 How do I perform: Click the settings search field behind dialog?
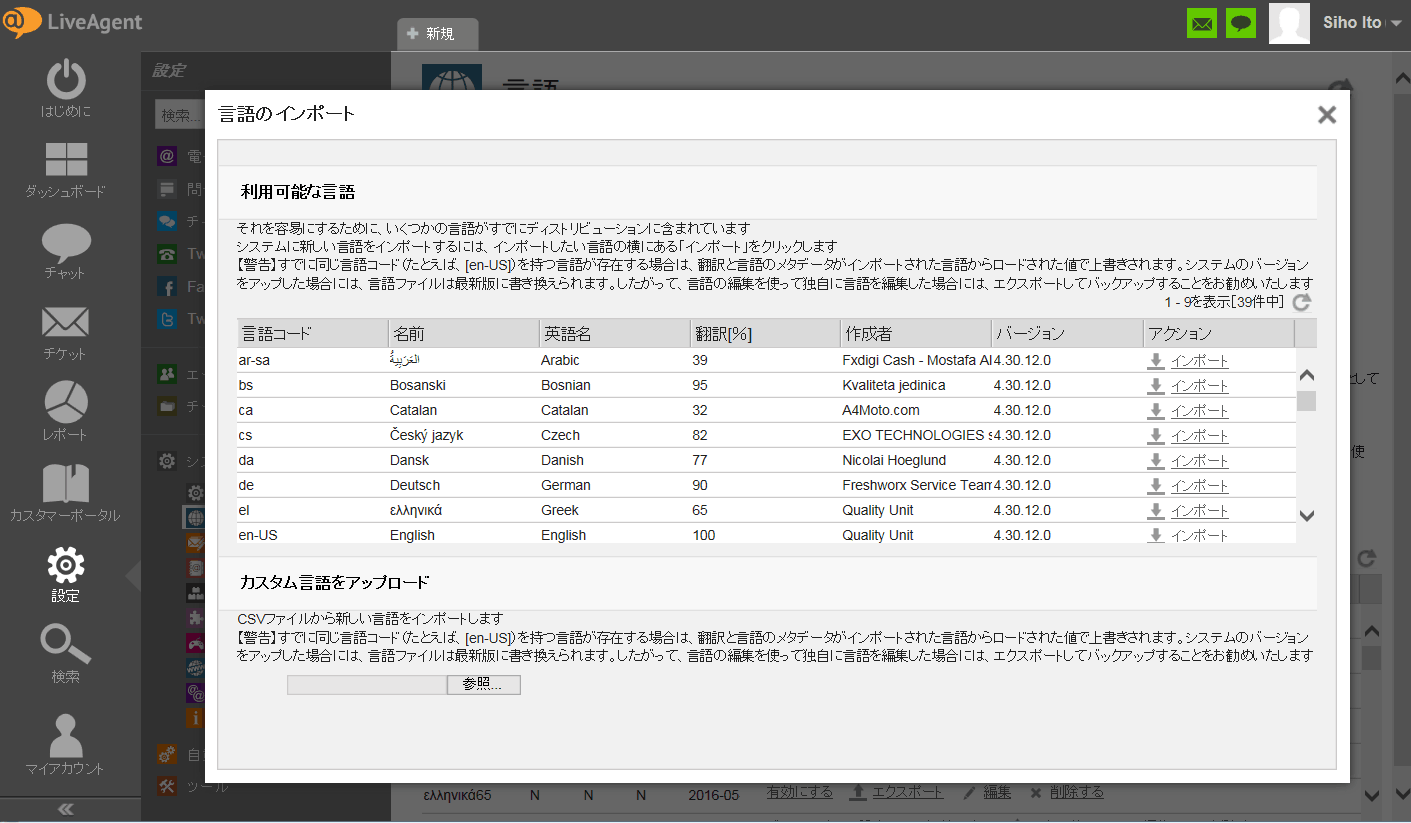point(180,115)
